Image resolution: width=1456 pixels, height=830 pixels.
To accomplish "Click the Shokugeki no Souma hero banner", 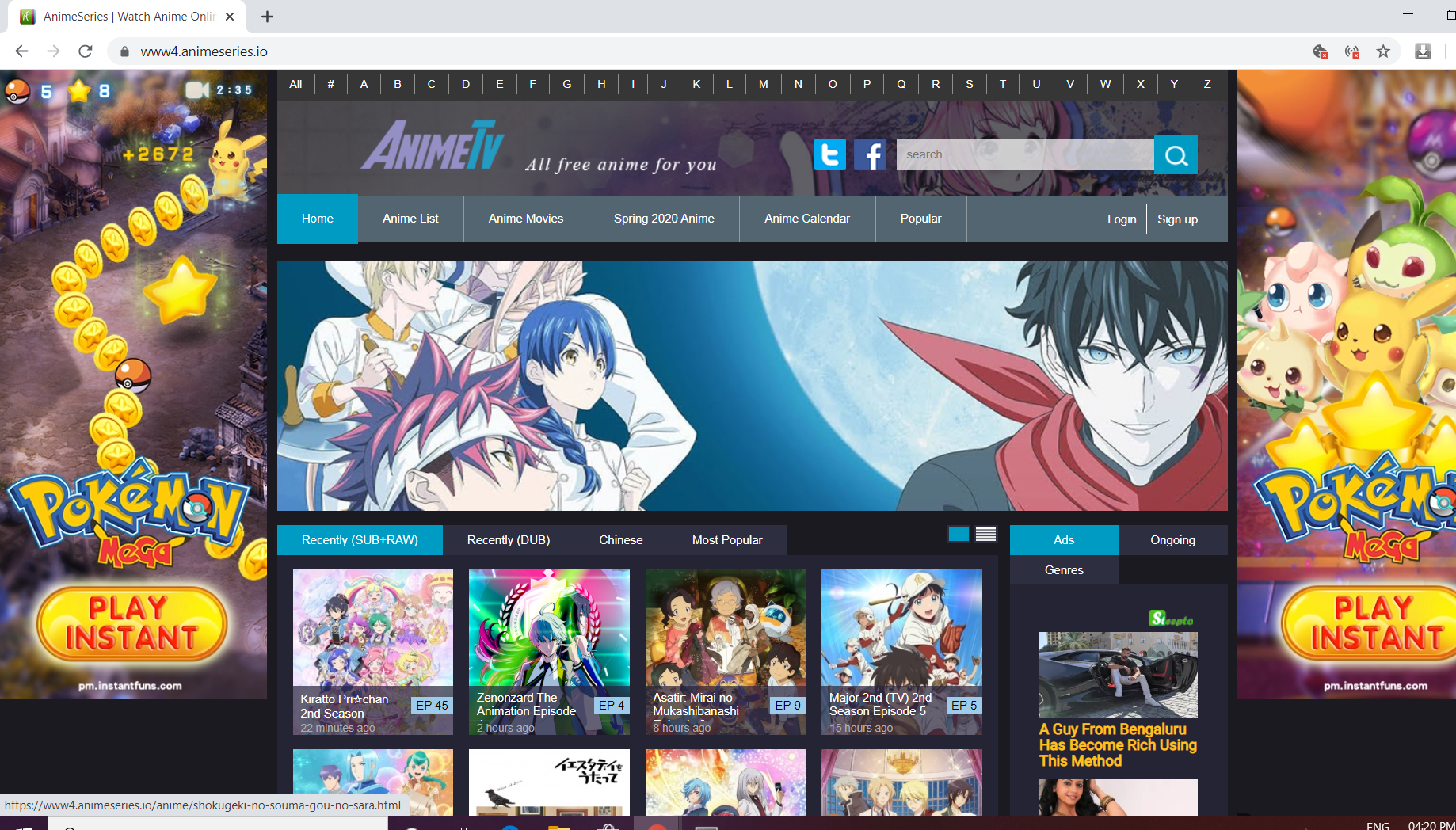I will point(753,386).
